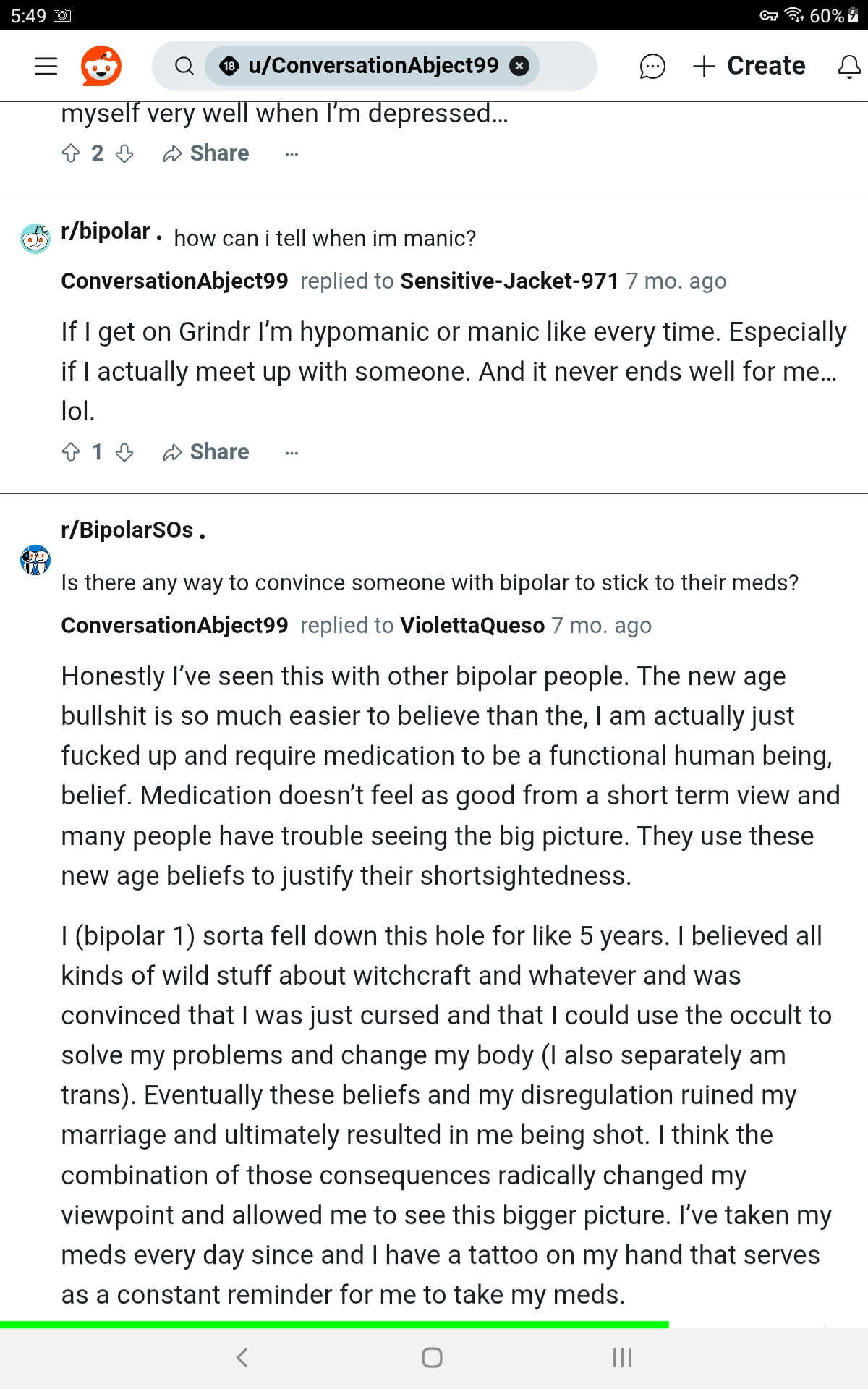
Task: Open the notifications bell
Action: pos(848,66)
